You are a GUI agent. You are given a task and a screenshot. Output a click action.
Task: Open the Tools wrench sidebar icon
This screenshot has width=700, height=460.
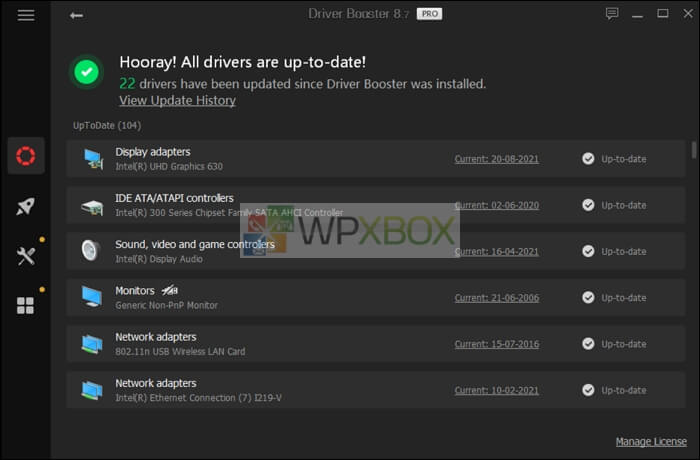[x=26, y=256]
